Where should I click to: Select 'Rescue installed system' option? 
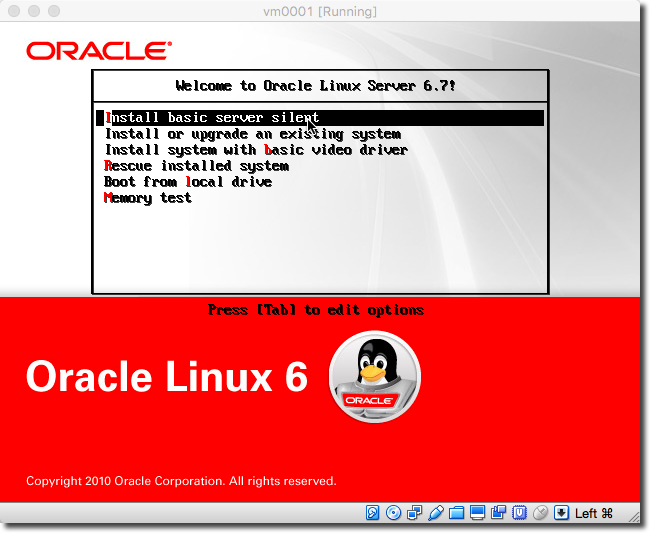(x=196, y=166)
